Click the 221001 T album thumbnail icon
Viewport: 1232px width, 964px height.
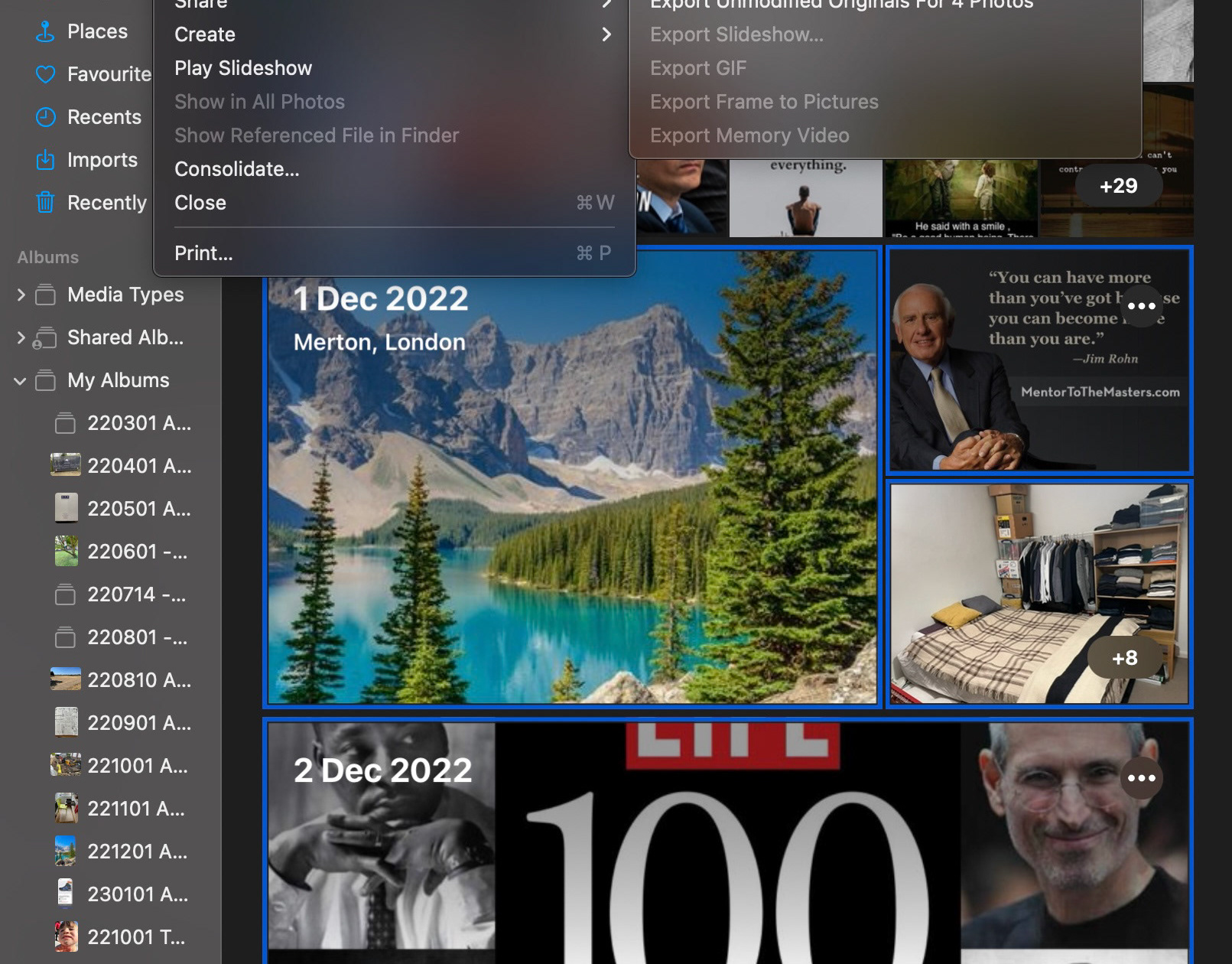point(67,936)
